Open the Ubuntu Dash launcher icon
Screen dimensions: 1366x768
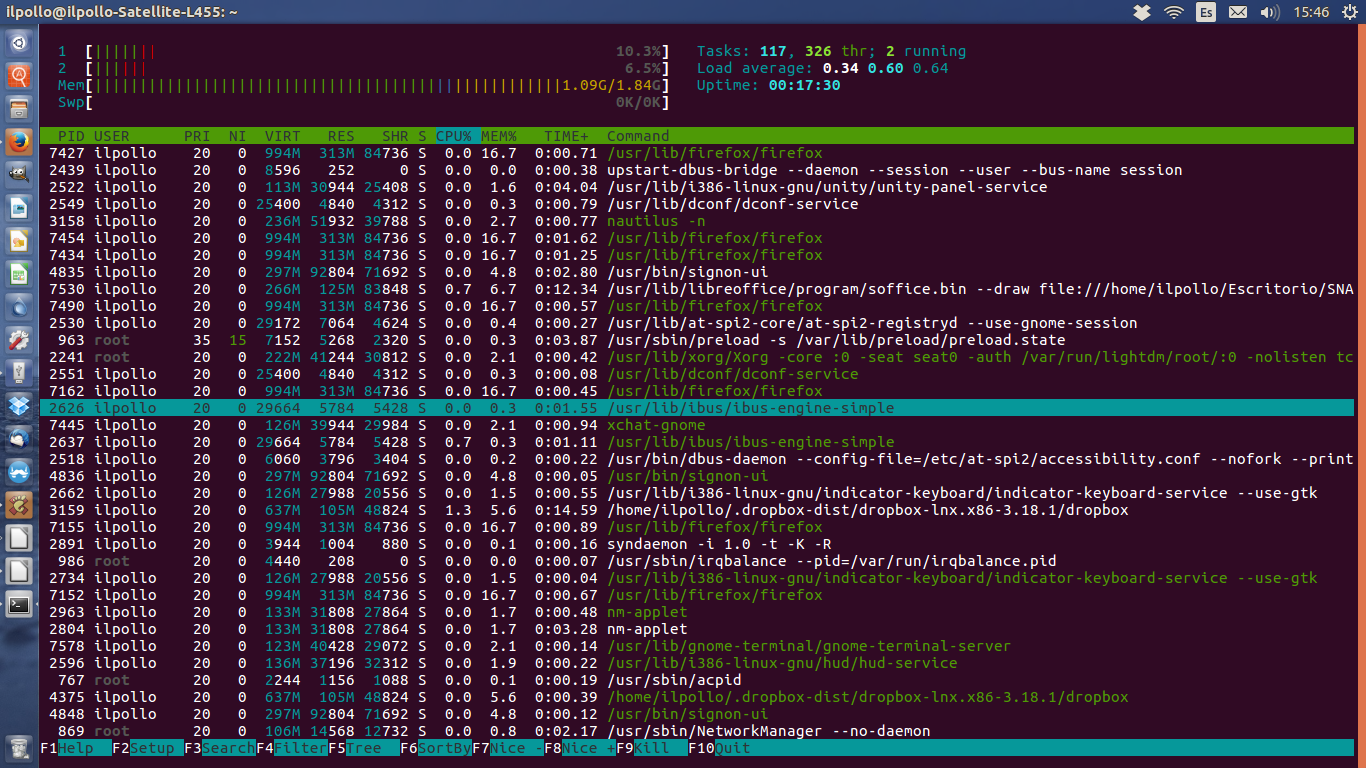click(x=19, y=43)
